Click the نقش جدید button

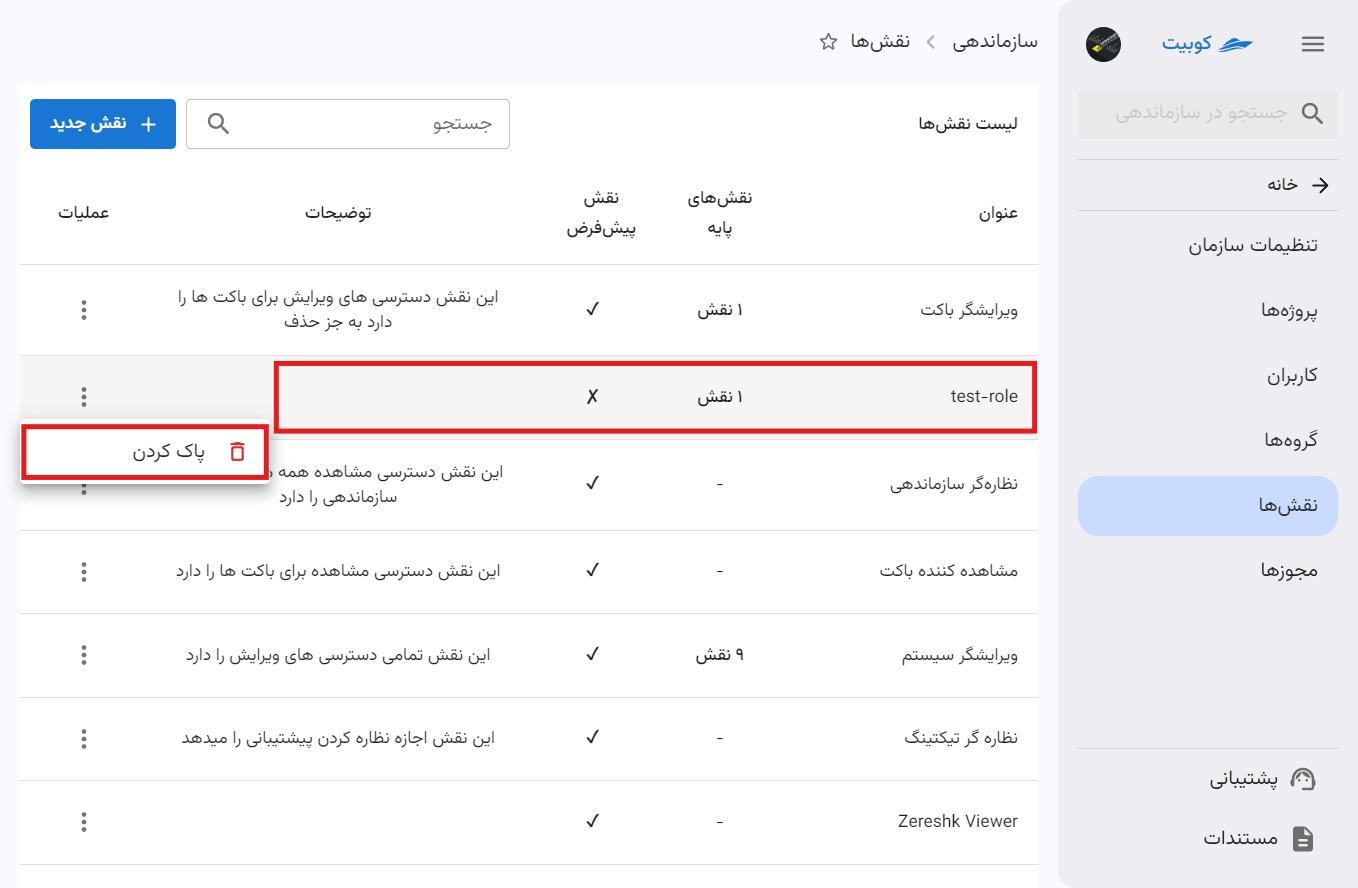[103, 124]
